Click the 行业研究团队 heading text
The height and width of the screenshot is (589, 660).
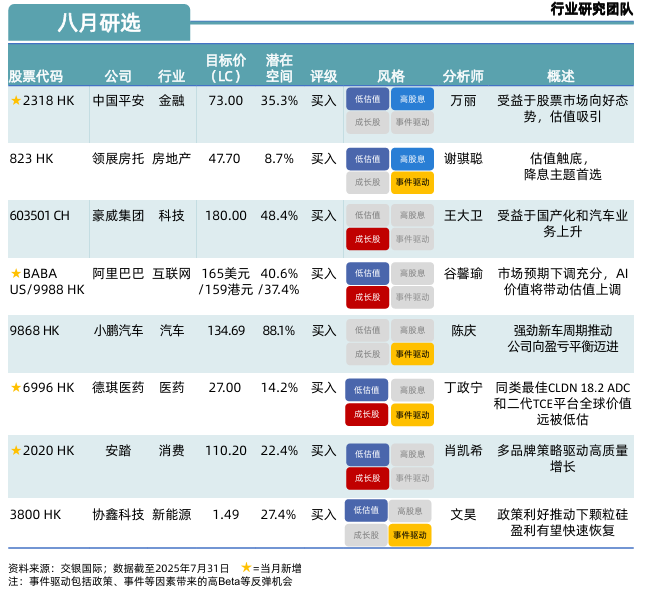tap(592, 9)
